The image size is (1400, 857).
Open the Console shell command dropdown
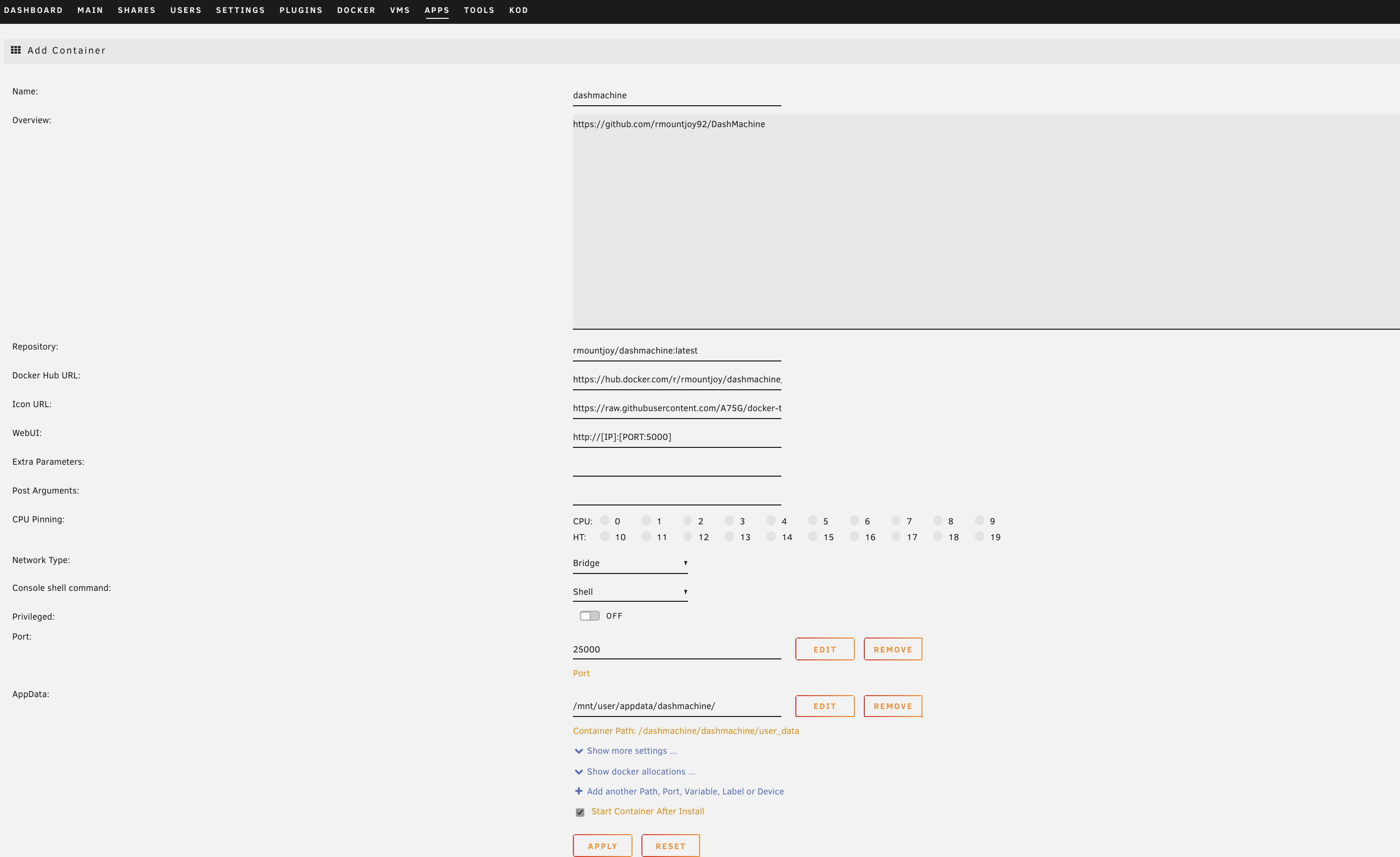(x=630, y=591)
